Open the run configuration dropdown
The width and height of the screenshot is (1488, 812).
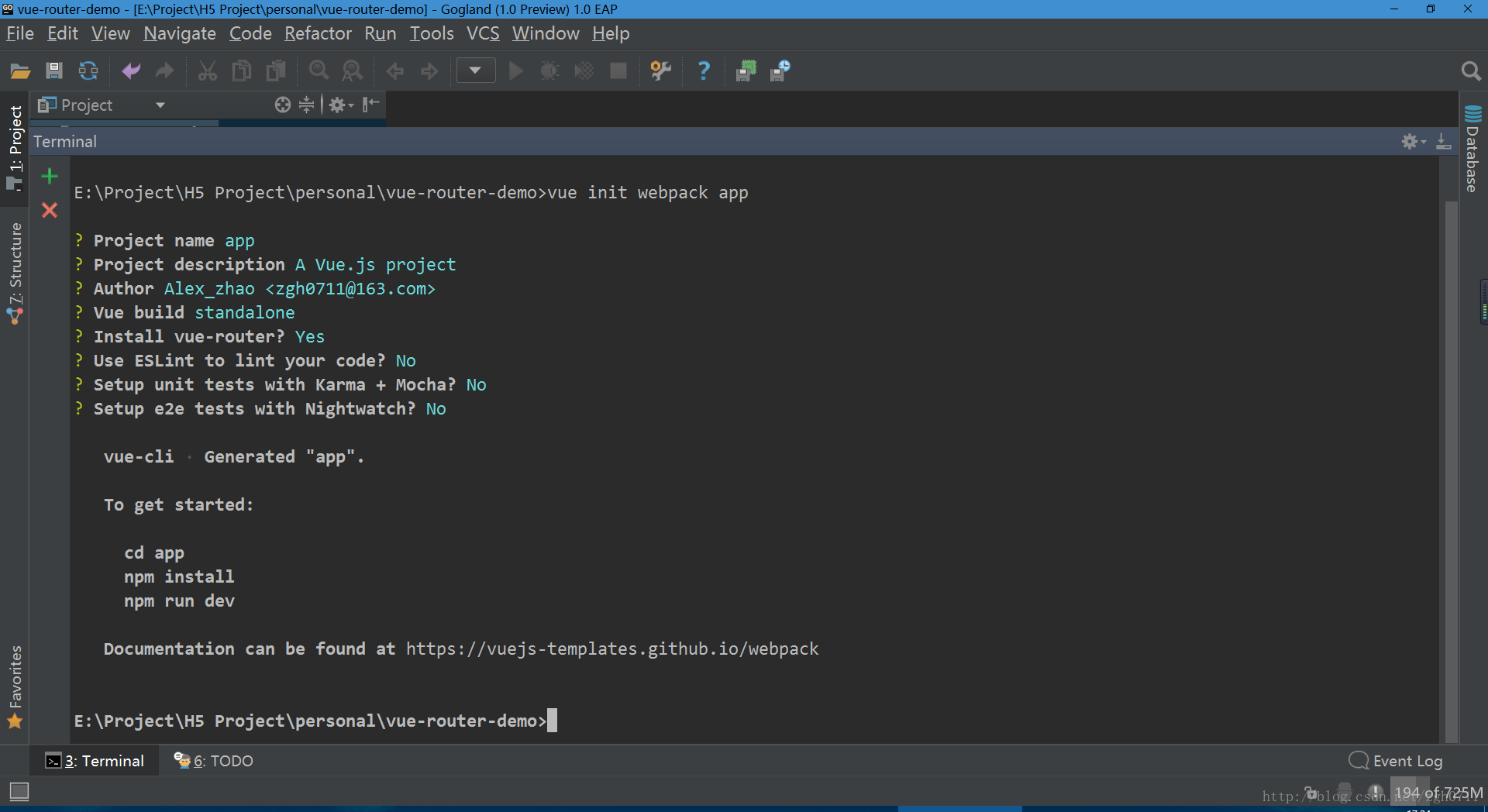pos(475,71)
